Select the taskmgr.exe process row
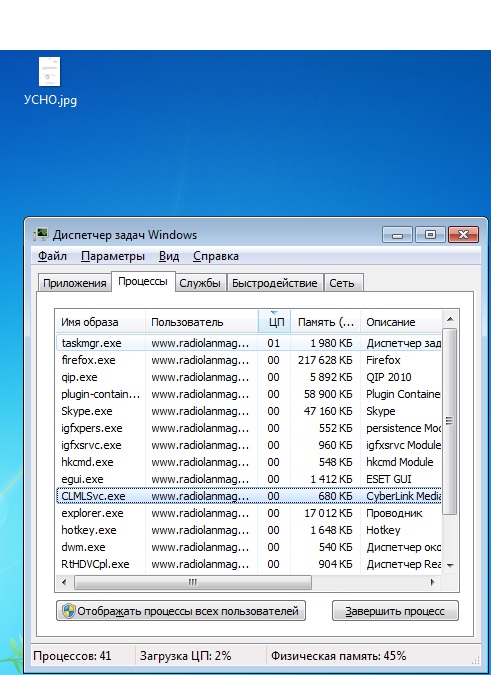Image resolution: width=491 pixels, height=675 pixels. point(249,343)
